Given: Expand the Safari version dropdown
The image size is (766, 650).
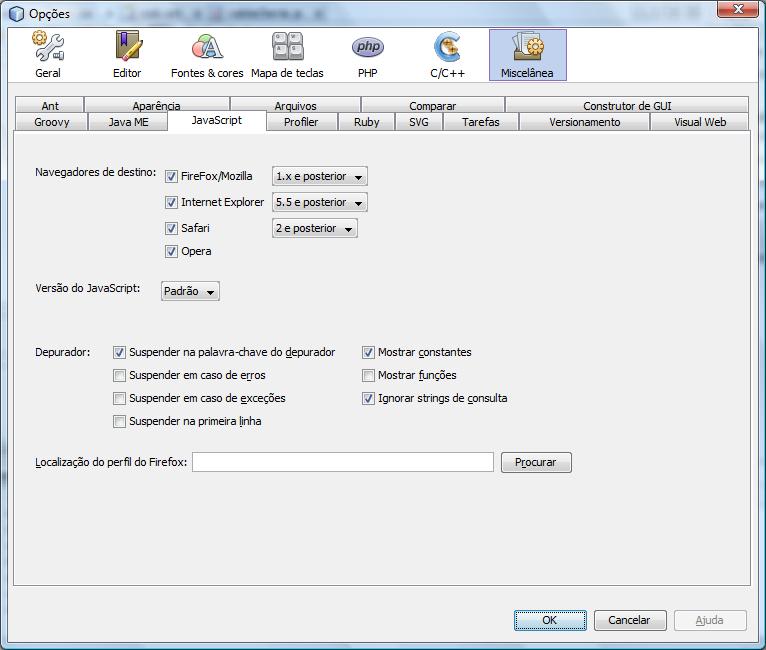Looking at the screenshot, I should (x=315, y=229).
